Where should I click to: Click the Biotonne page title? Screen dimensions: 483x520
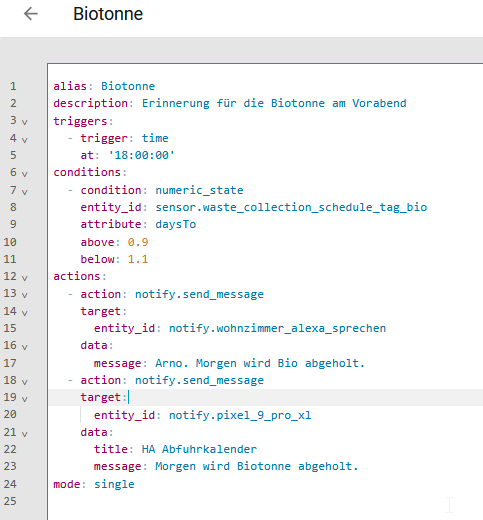pyautogui.click(x=108, y=14)
